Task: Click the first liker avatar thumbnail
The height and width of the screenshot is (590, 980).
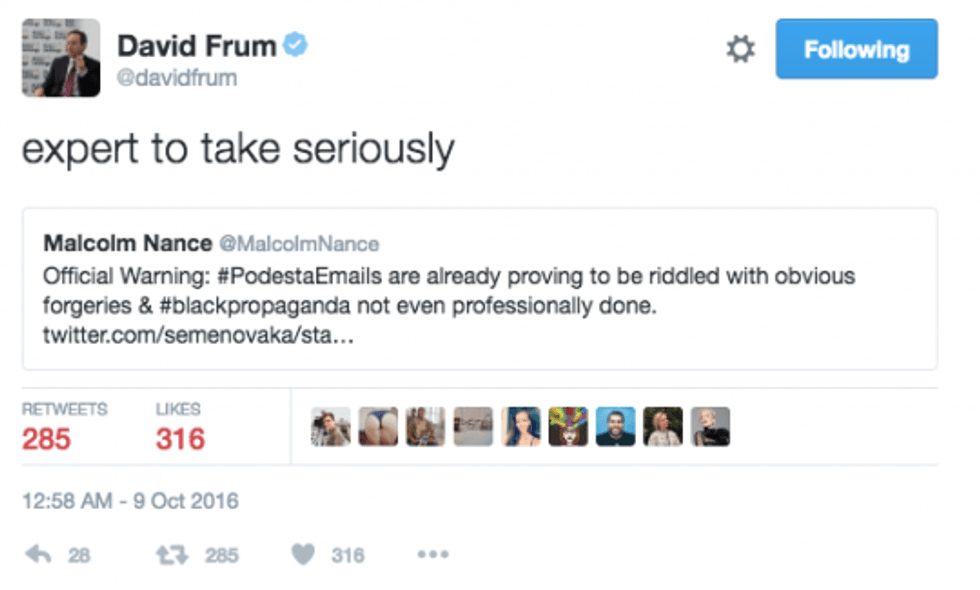Action: click(x=331, y=427)
